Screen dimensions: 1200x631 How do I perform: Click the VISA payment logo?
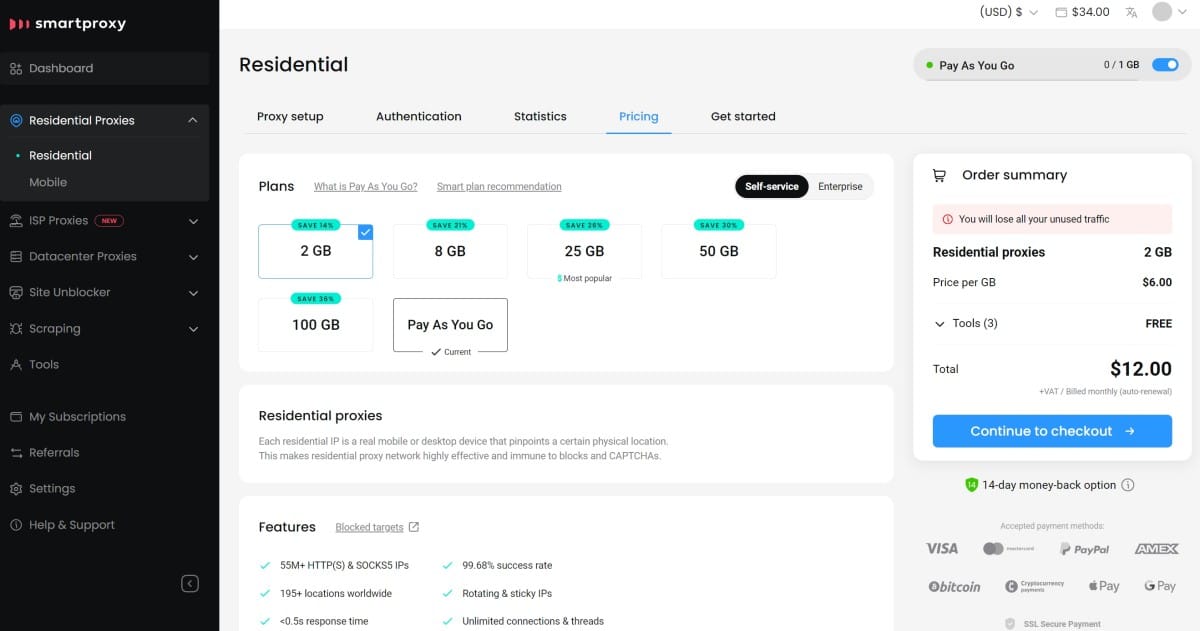pyautogui.click(x=941, y=548)
